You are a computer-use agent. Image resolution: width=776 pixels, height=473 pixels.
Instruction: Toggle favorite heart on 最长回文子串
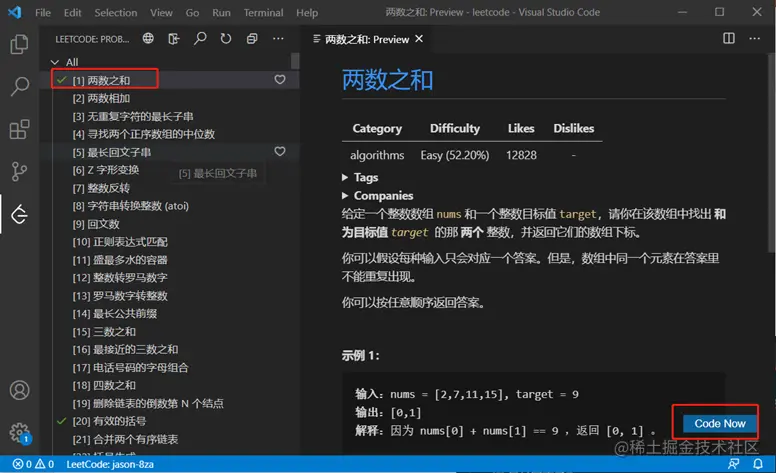tap(280, 151)
